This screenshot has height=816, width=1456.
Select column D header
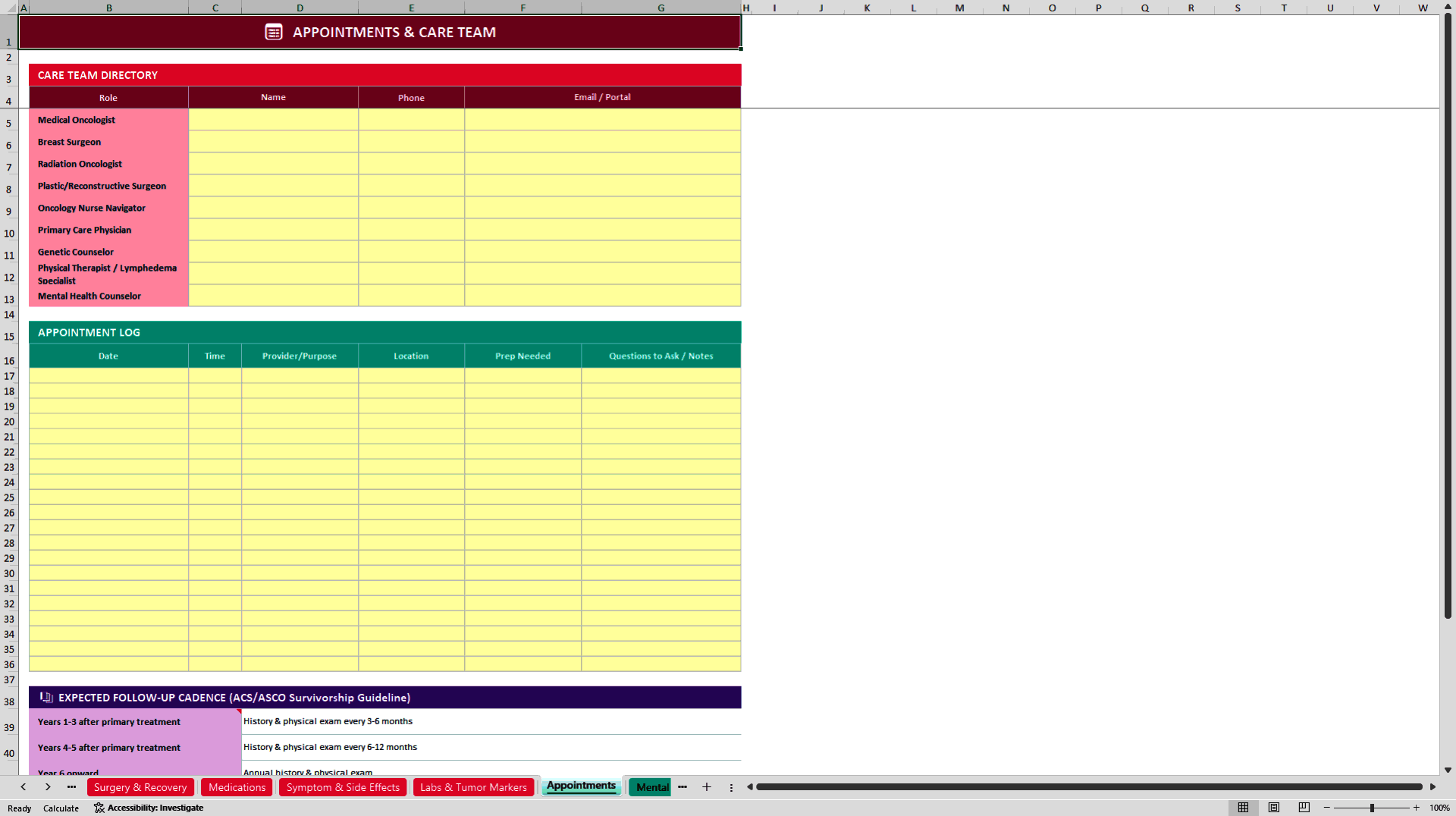tap(300, 8)
